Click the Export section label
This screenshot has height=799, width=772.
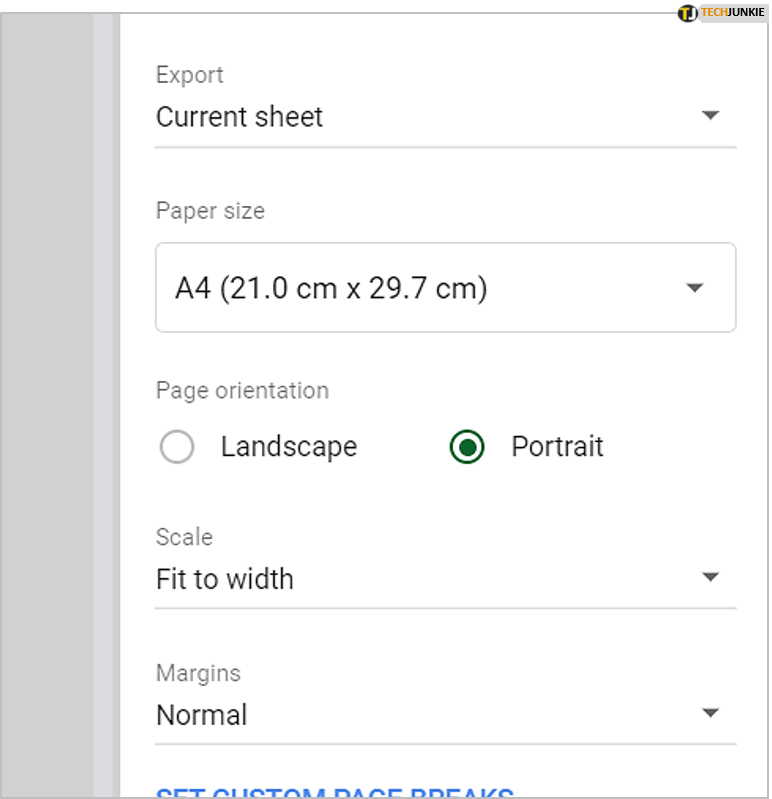(x=190, y=75)
